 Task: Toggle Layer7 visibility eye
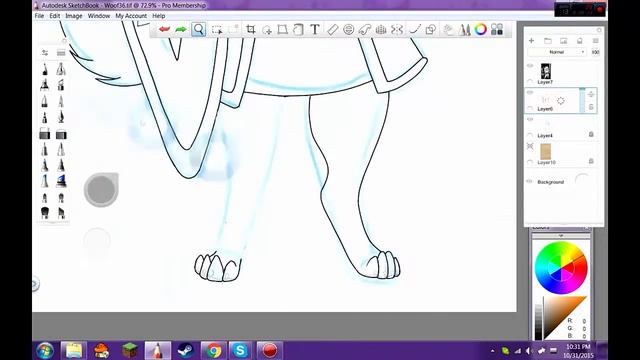point(530,66)
